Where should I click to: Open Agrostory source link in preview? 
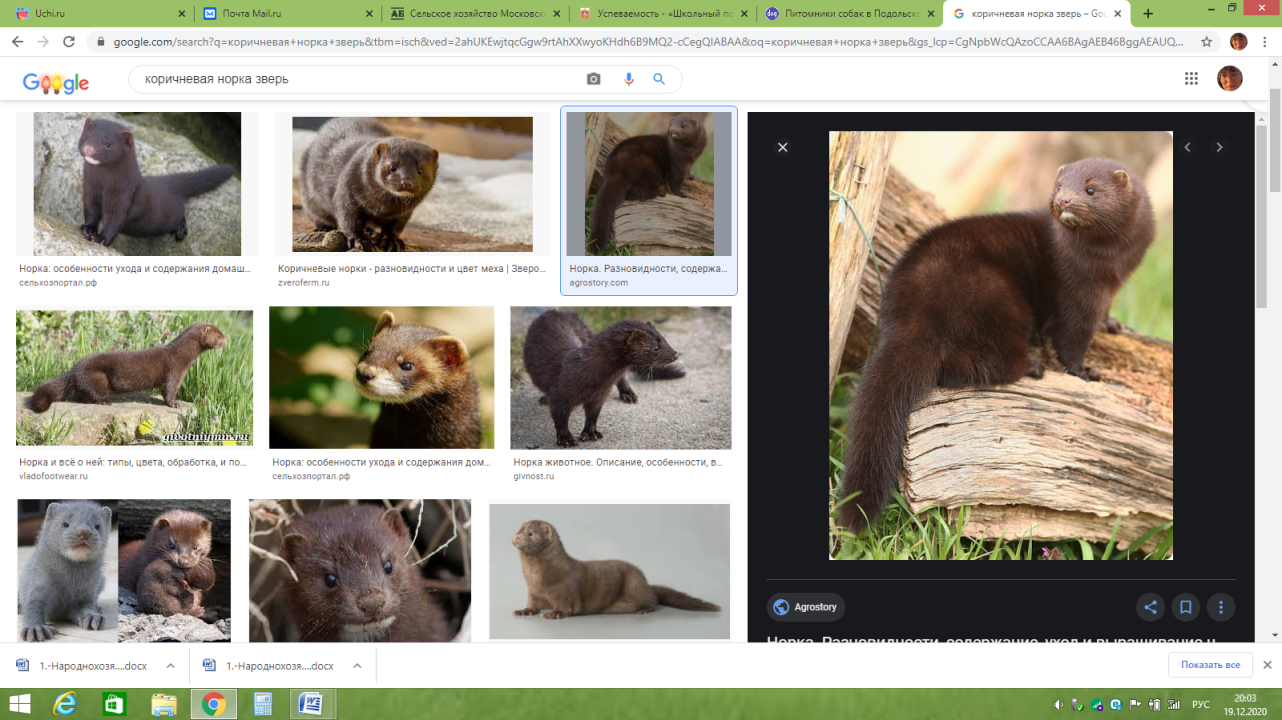[x=806, y=607]
